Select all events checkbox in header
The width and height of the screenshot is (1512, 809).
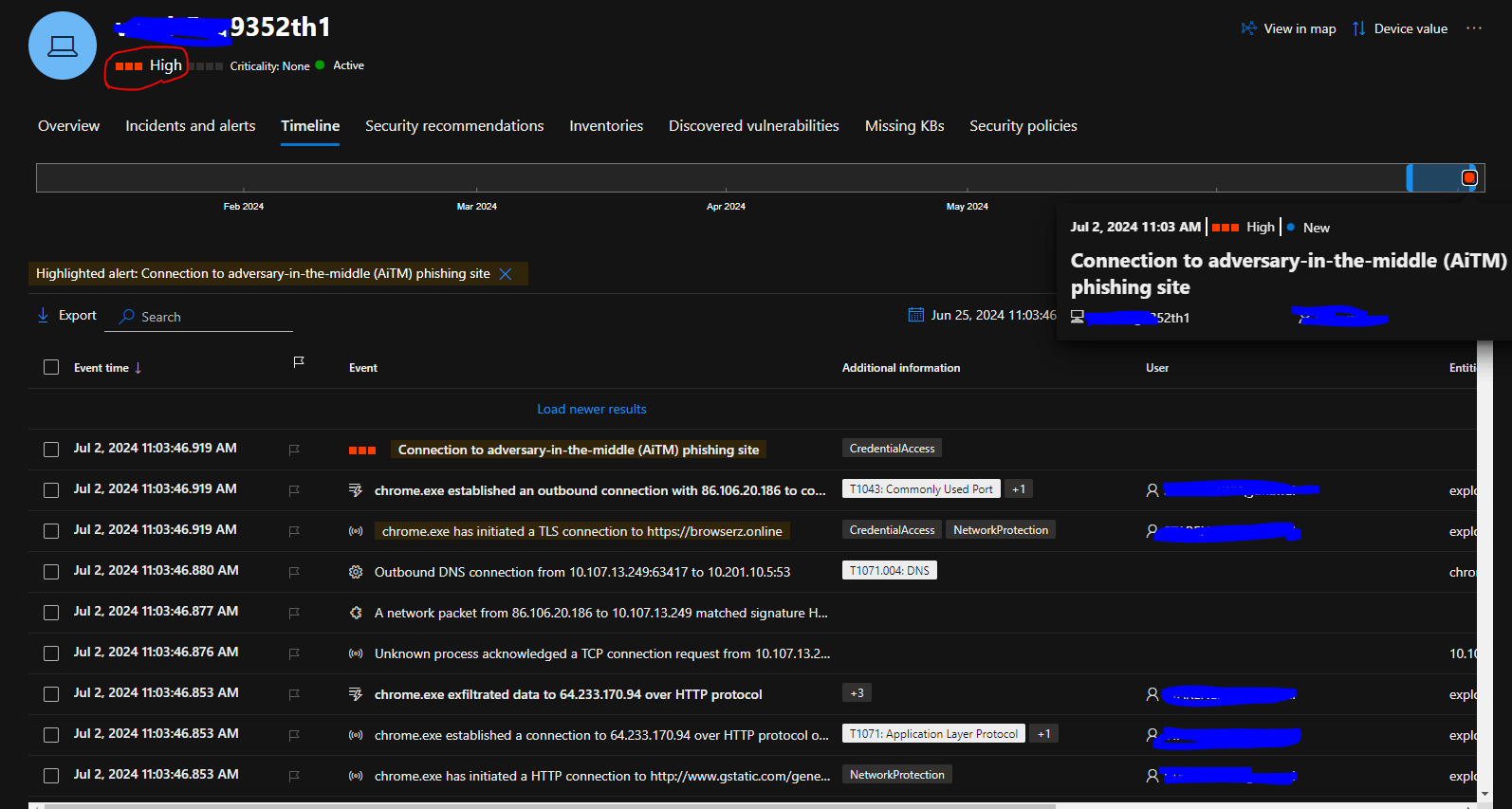51,367
